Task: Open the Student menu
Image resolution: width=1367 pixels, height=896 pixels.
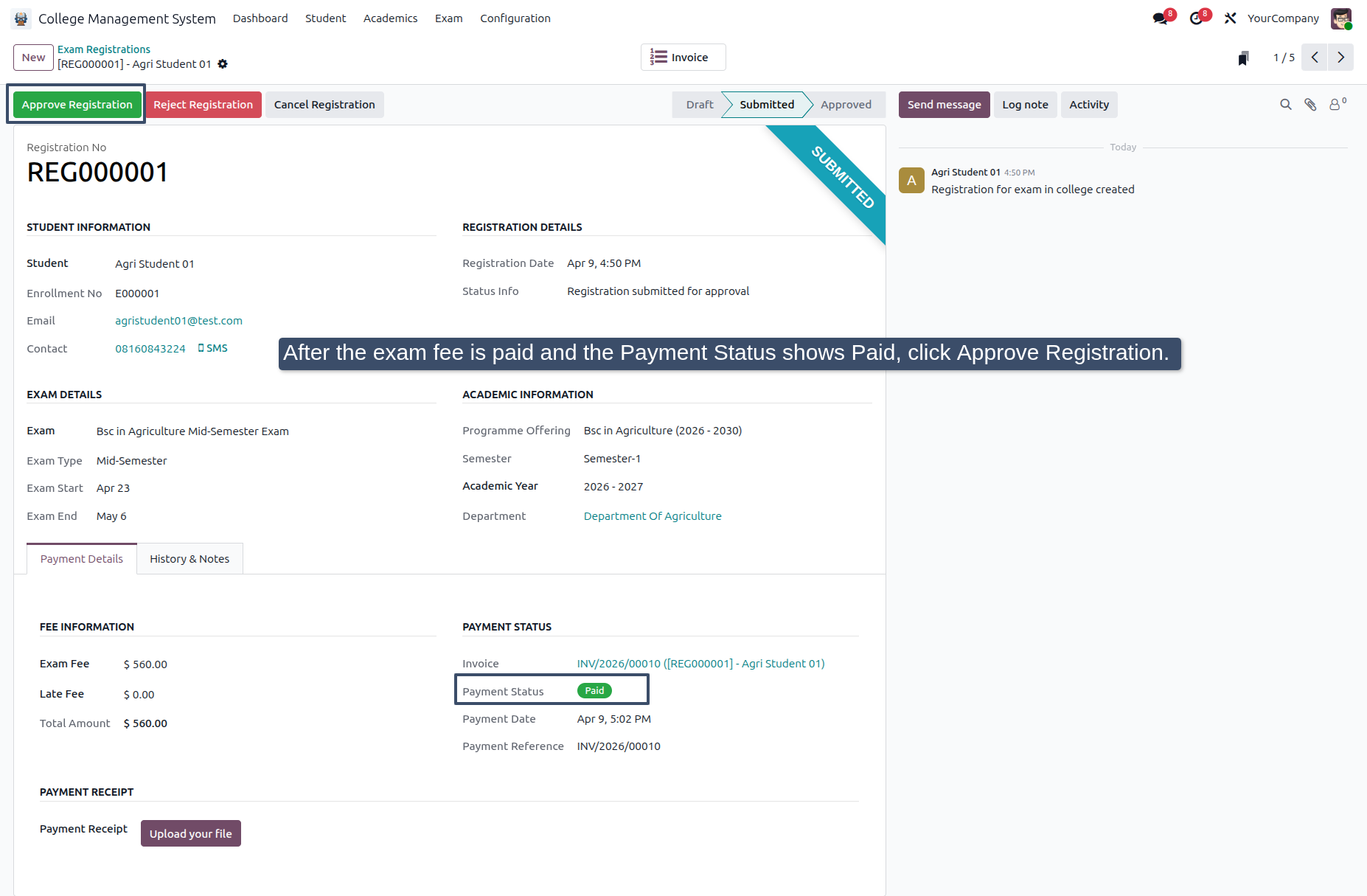Action: [326, 18]
